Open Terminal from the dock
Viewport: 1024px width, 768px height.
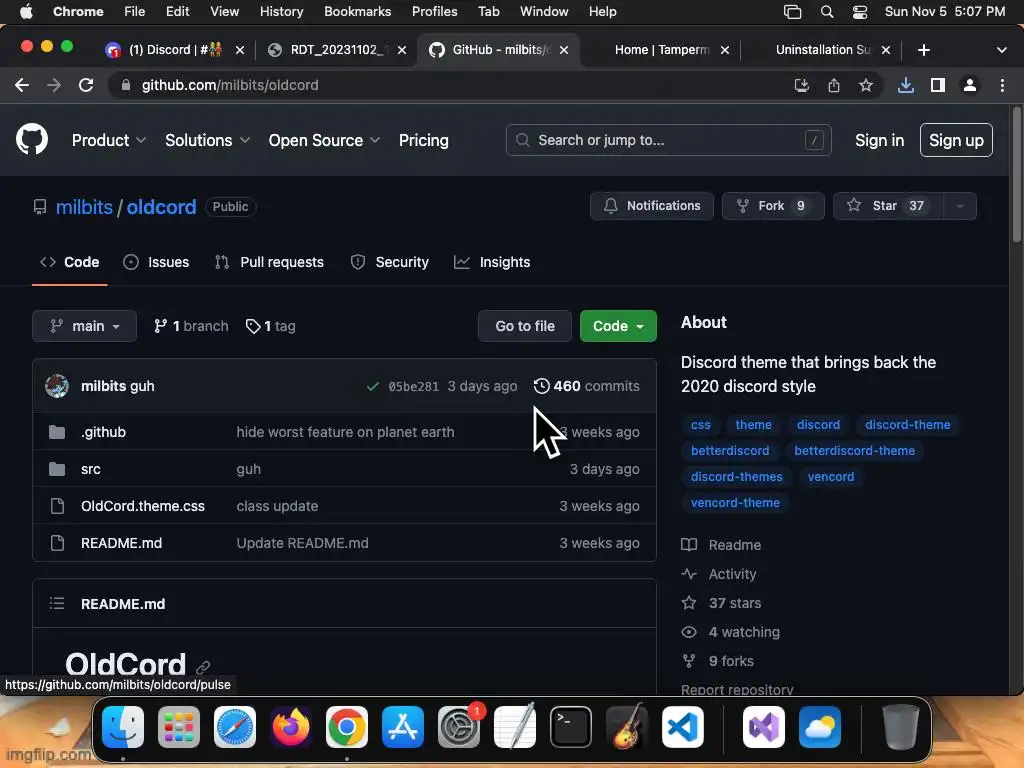tap(571, 727)
